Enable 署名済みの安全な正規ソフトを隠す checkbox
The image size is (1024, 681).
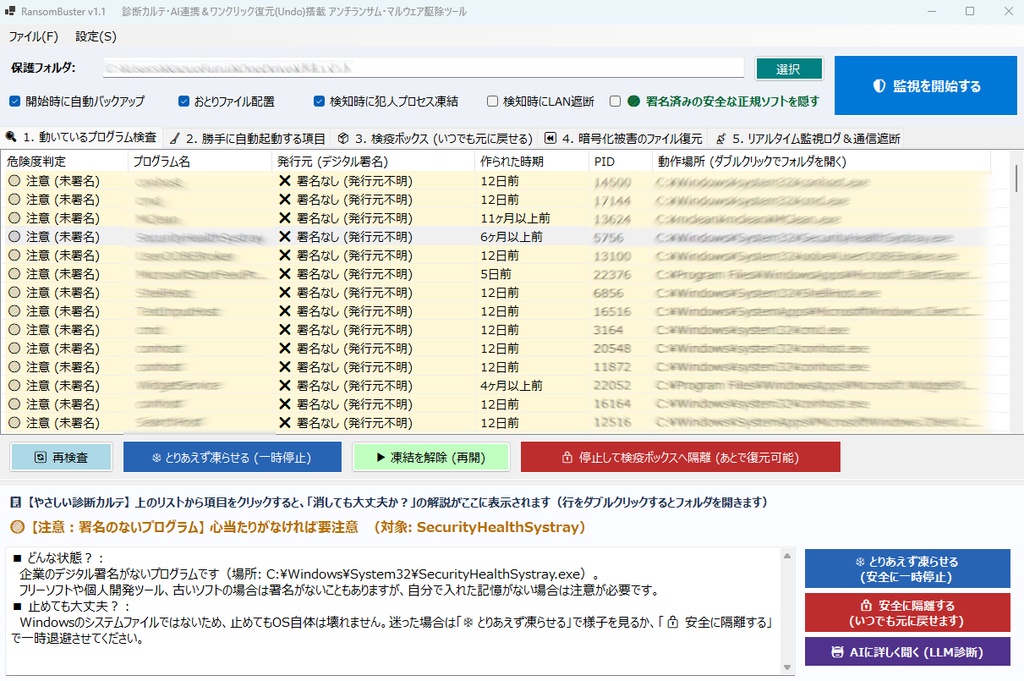615,101
